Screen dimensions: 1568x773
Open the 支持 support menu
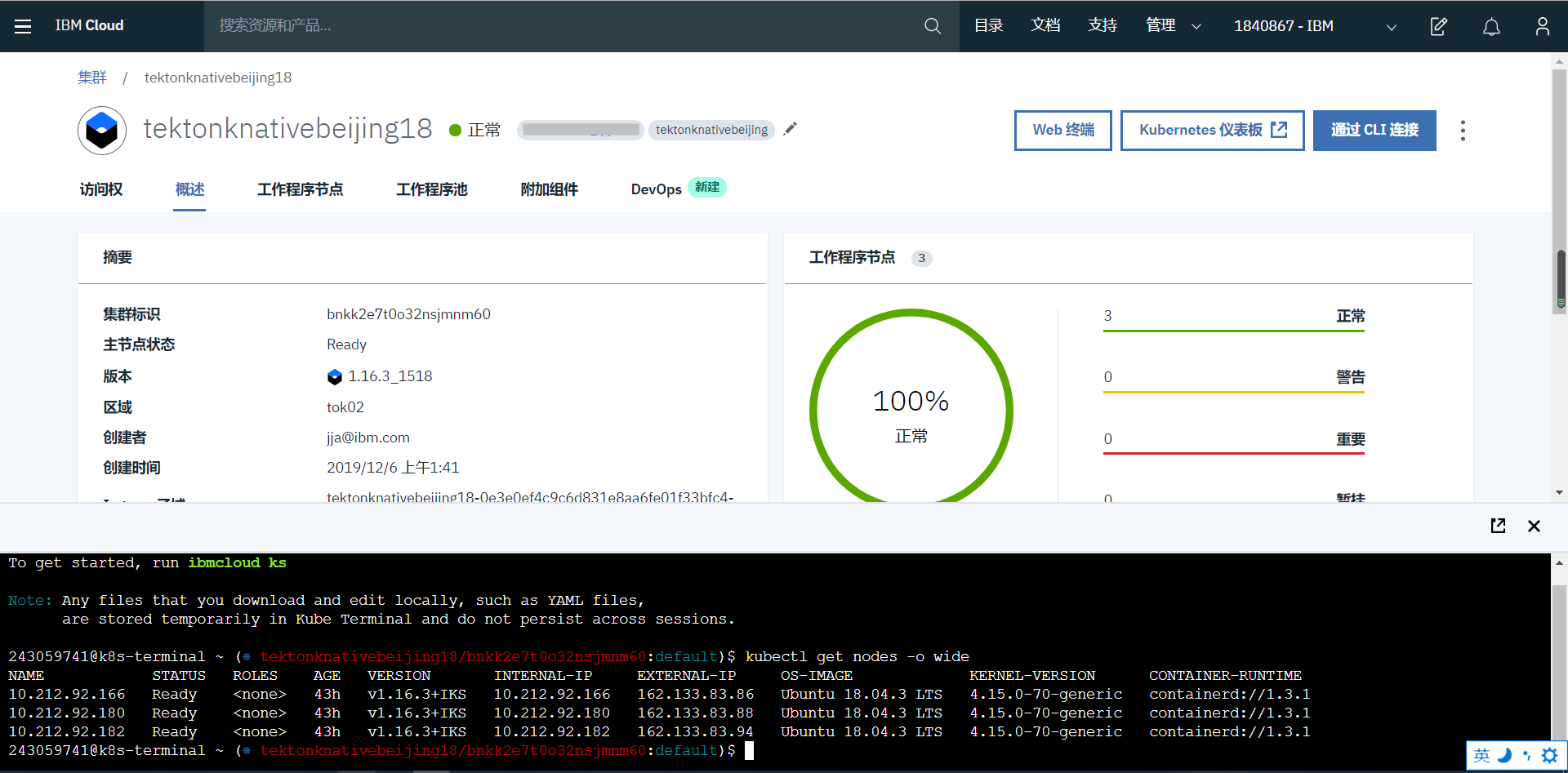click(x=1102, y=26)
